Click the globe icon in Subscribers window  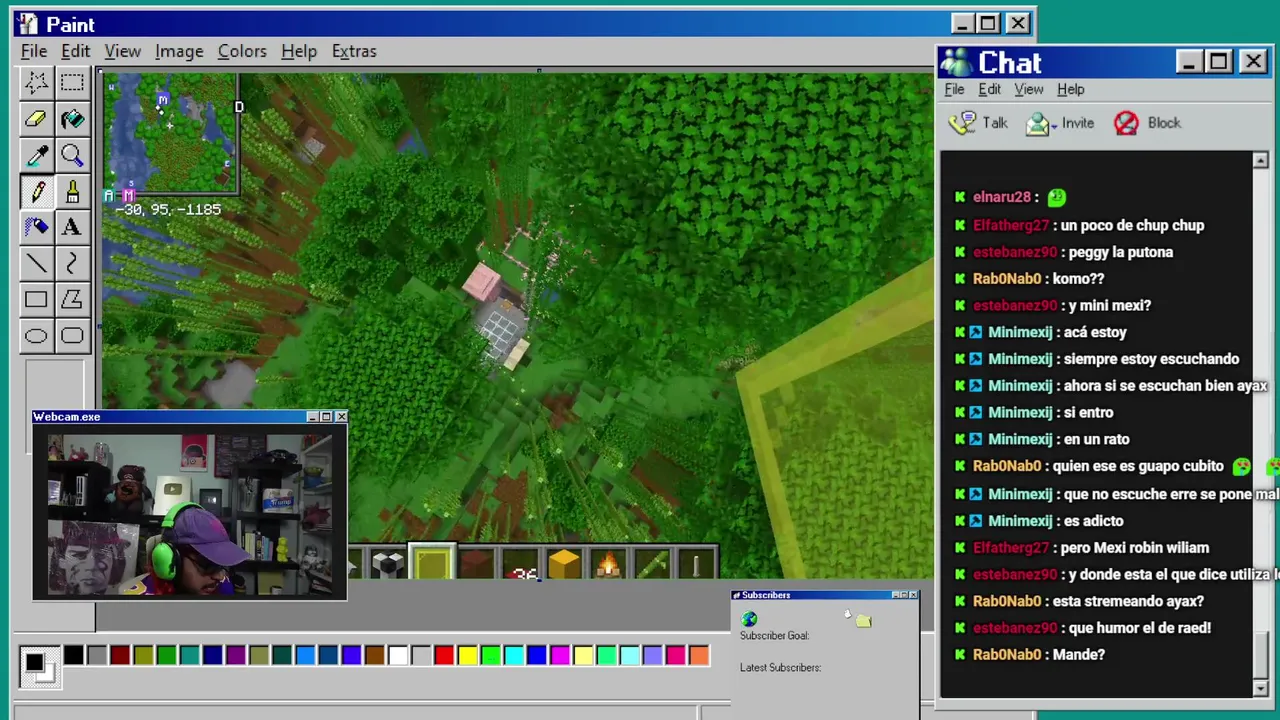point(749,620)
